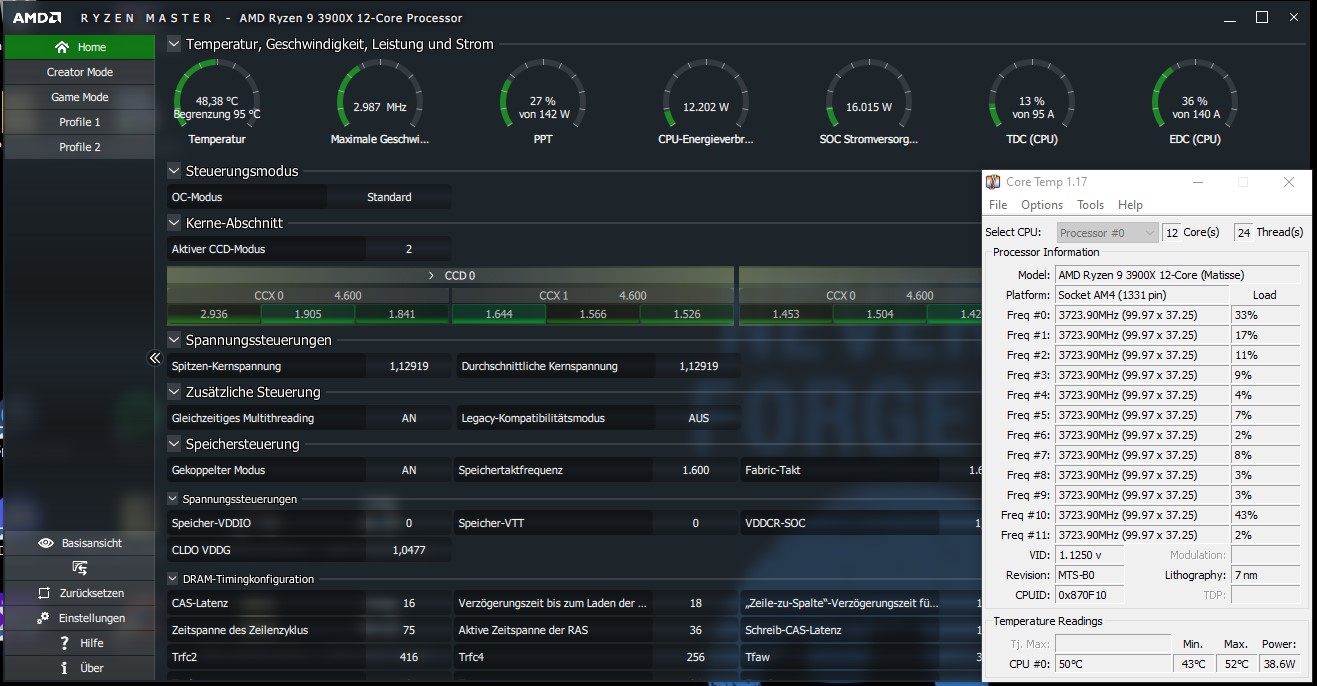Open the Options menu in Core Temp
The image size is (1317, 686).
(1042, 205)
